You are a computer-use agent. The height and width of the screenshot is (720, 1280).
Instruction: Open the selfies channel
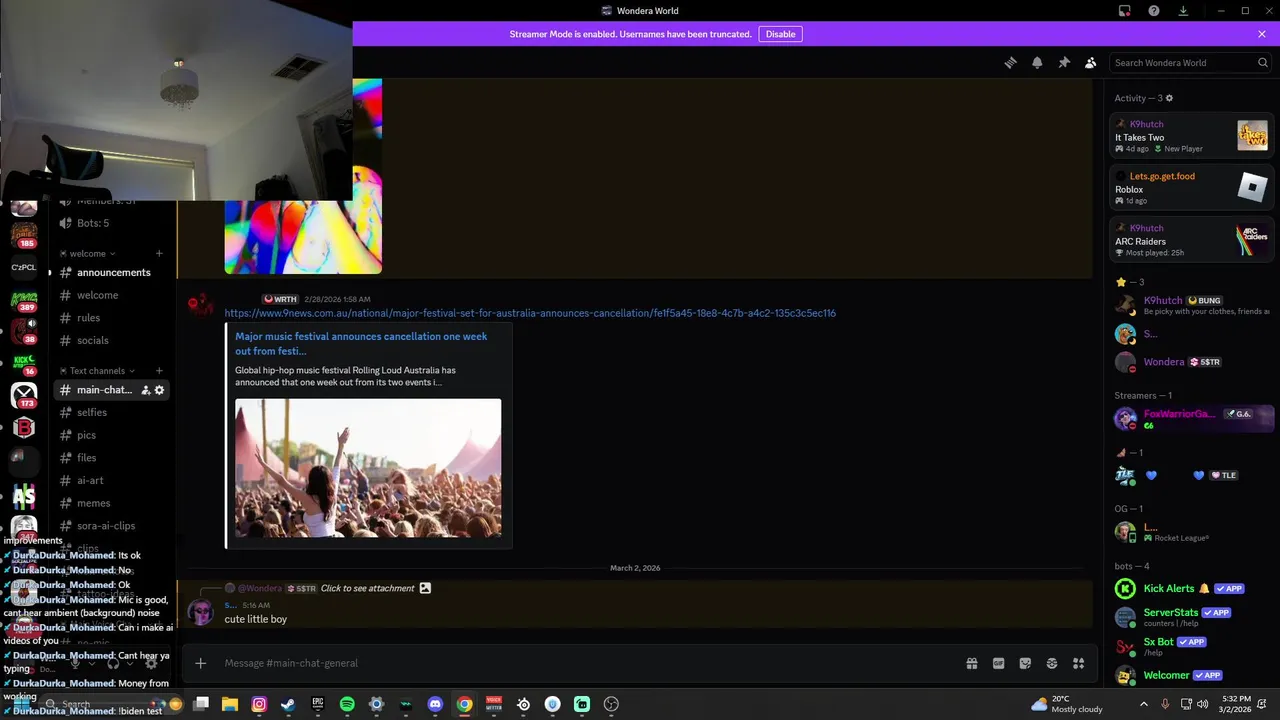[x=112, y=412]
